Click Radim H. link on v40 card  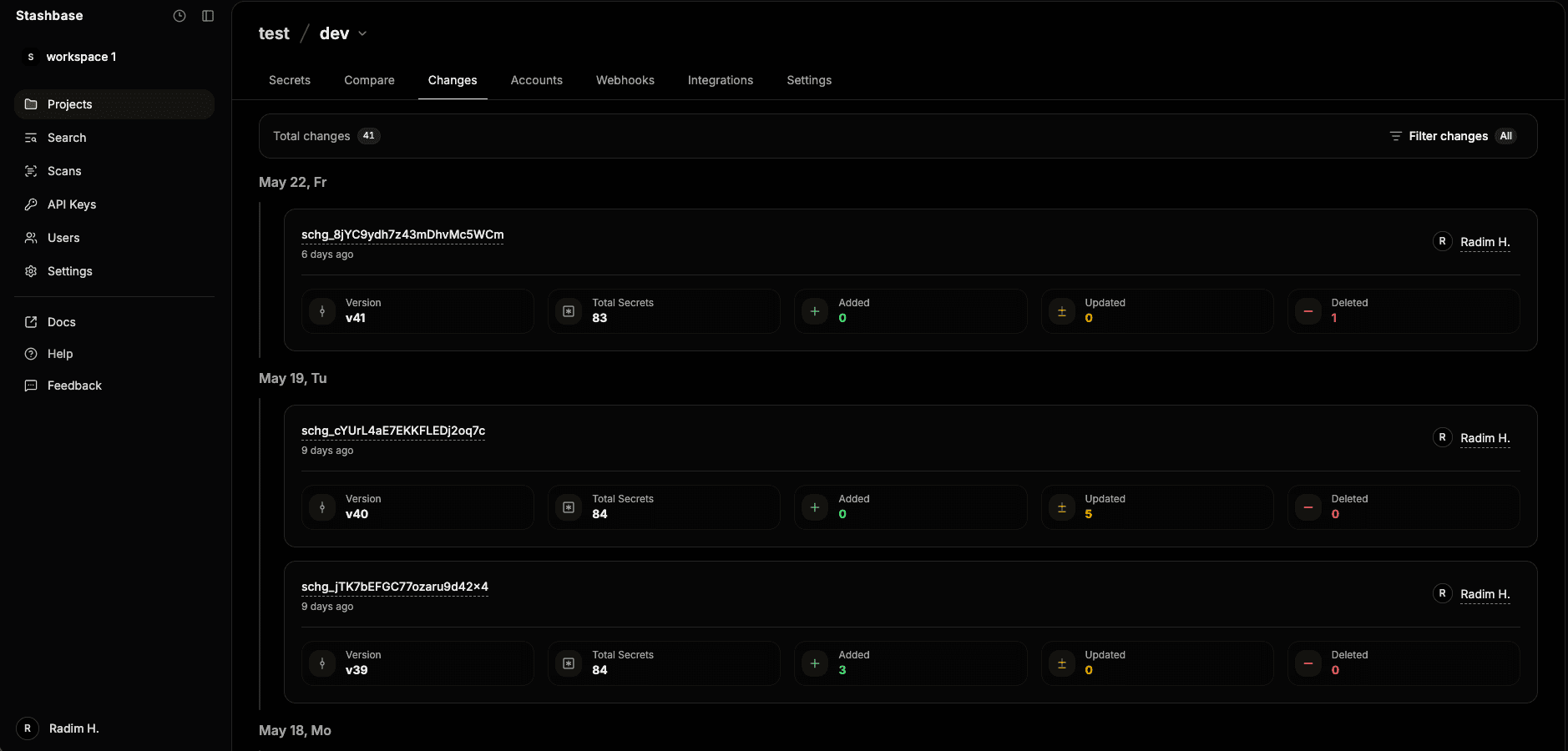click(x=1485, y=438)
